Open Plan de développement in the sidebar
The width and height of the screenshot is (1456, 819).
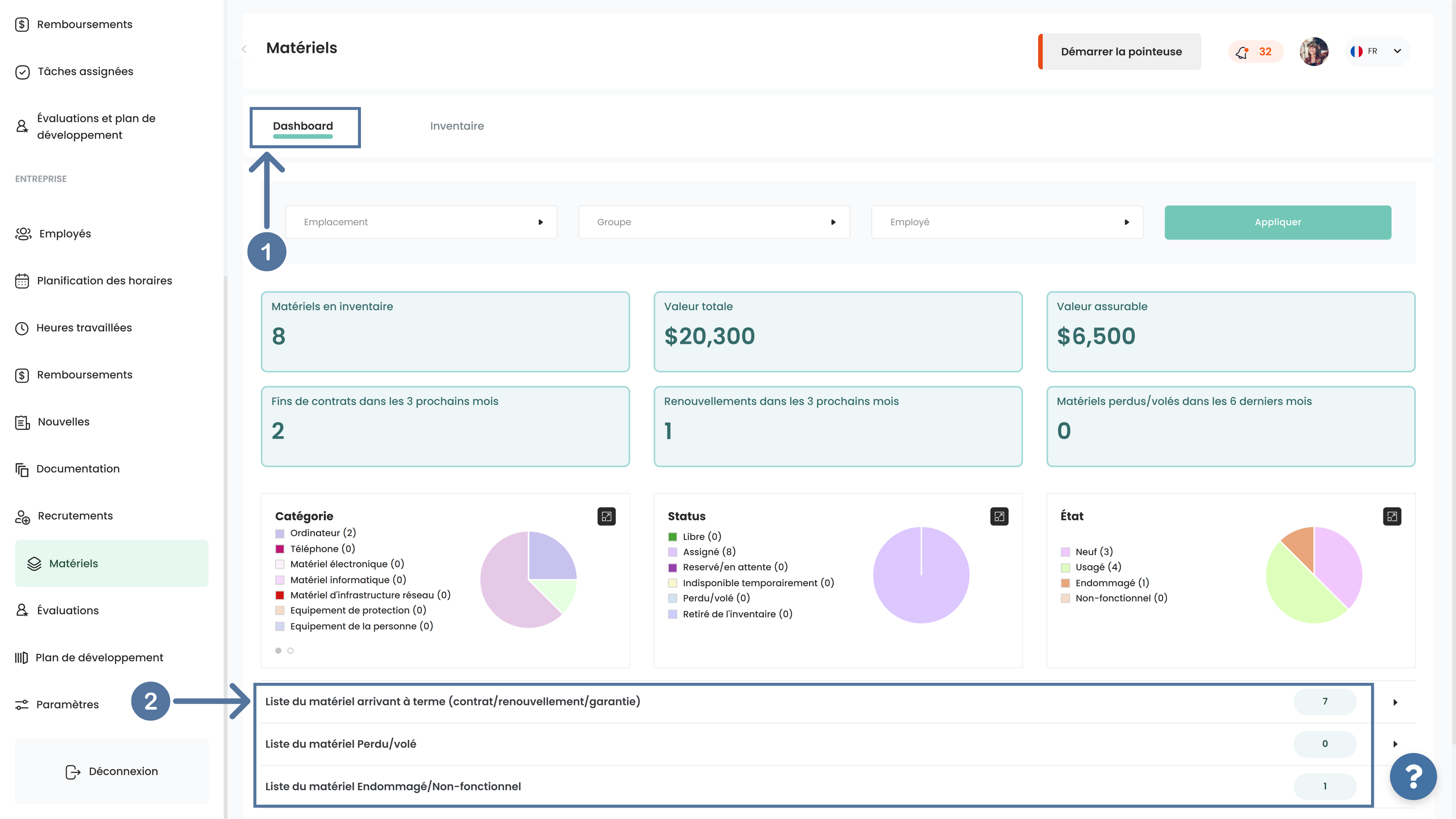coord(99,658)
